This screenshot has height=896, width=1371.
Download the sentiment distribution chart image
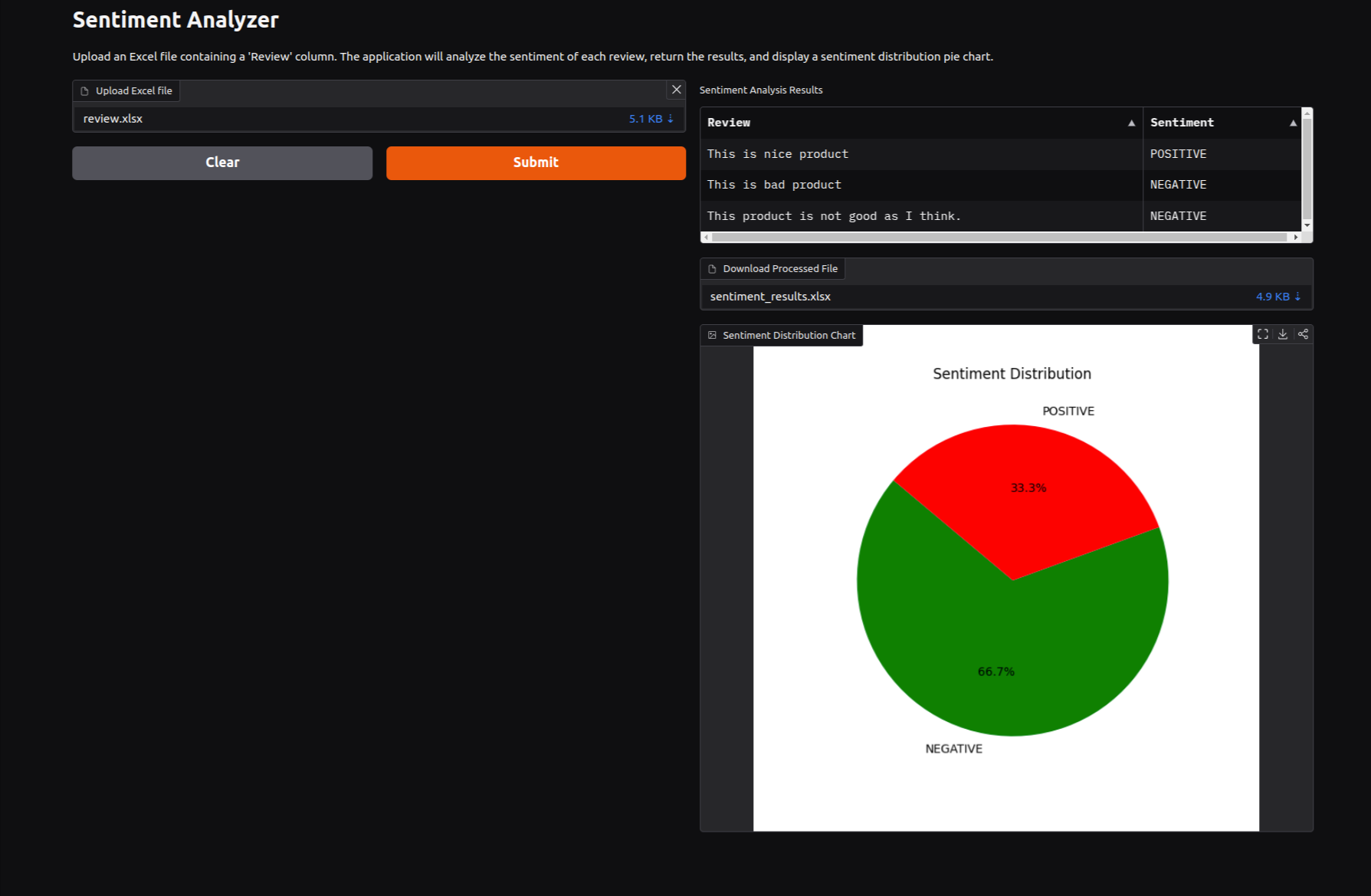tap(1283, 334)
